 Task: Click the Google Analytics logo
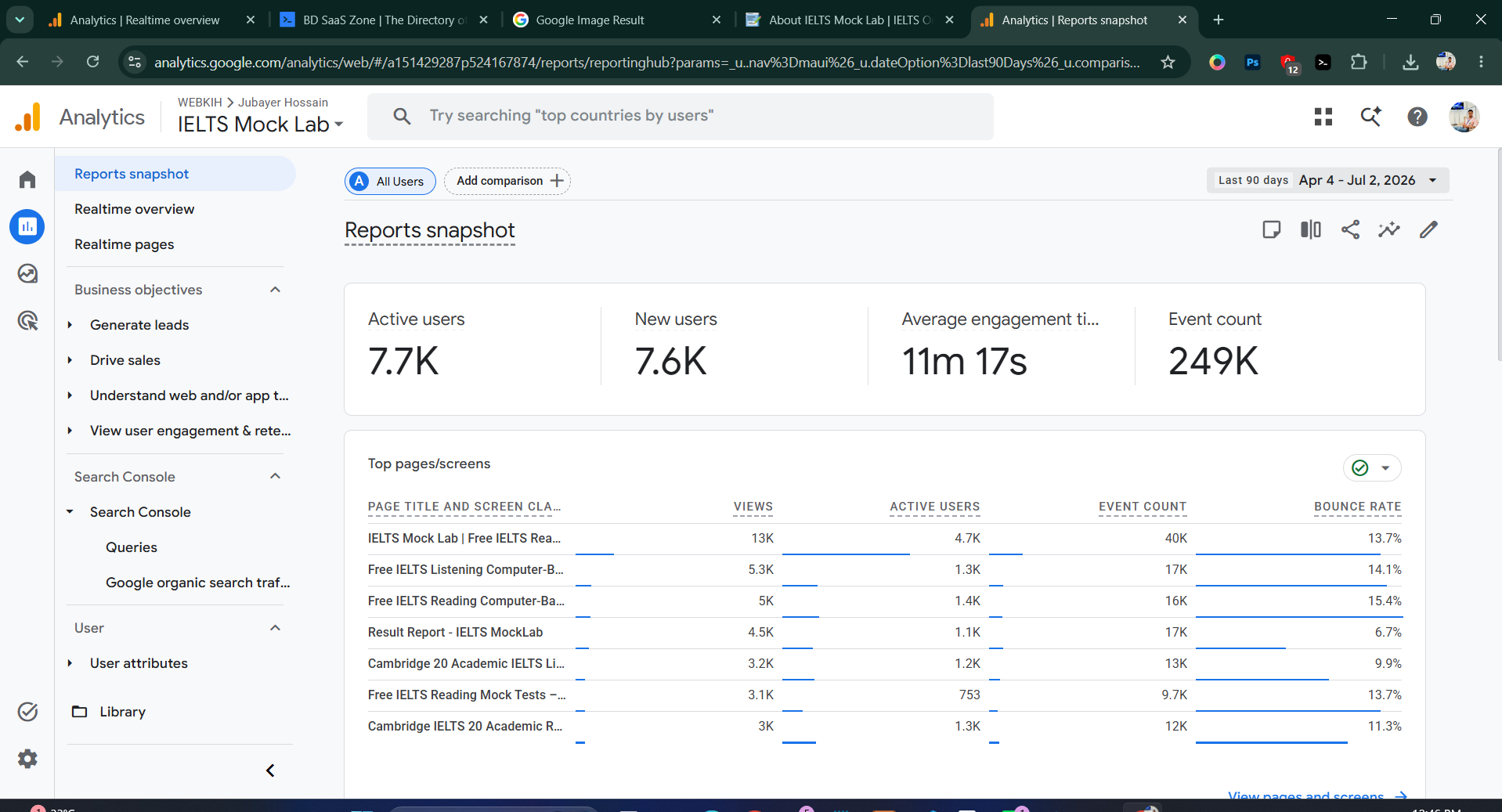point(28,117)
